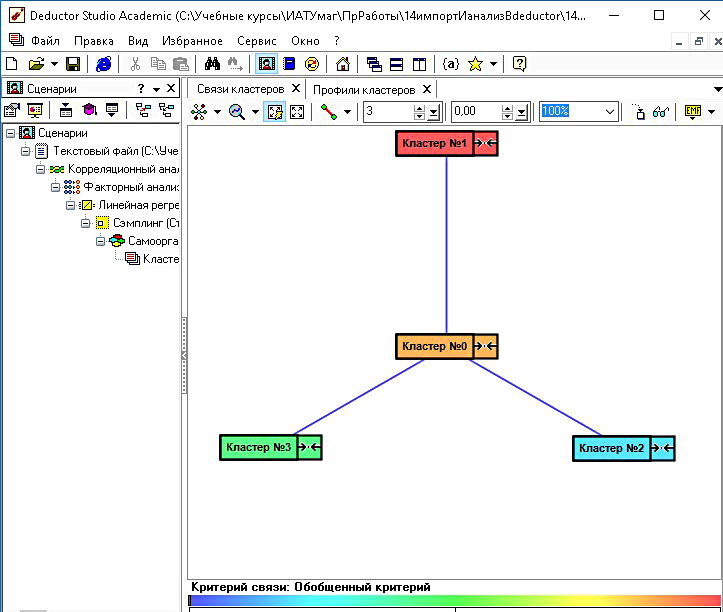Tile windows vertically icon

419,64
